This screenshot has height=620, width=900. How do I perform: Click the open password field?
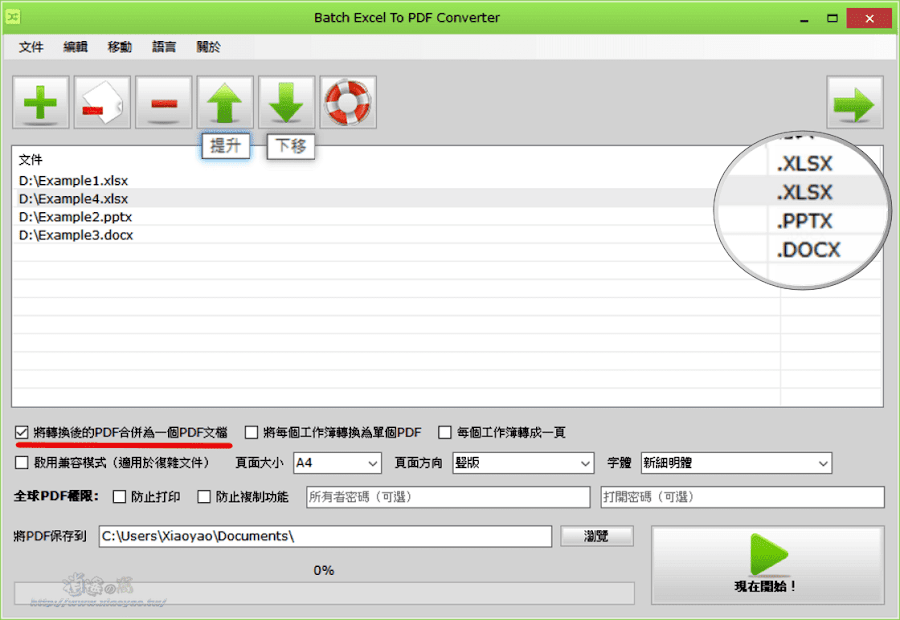tap(743, 497)
